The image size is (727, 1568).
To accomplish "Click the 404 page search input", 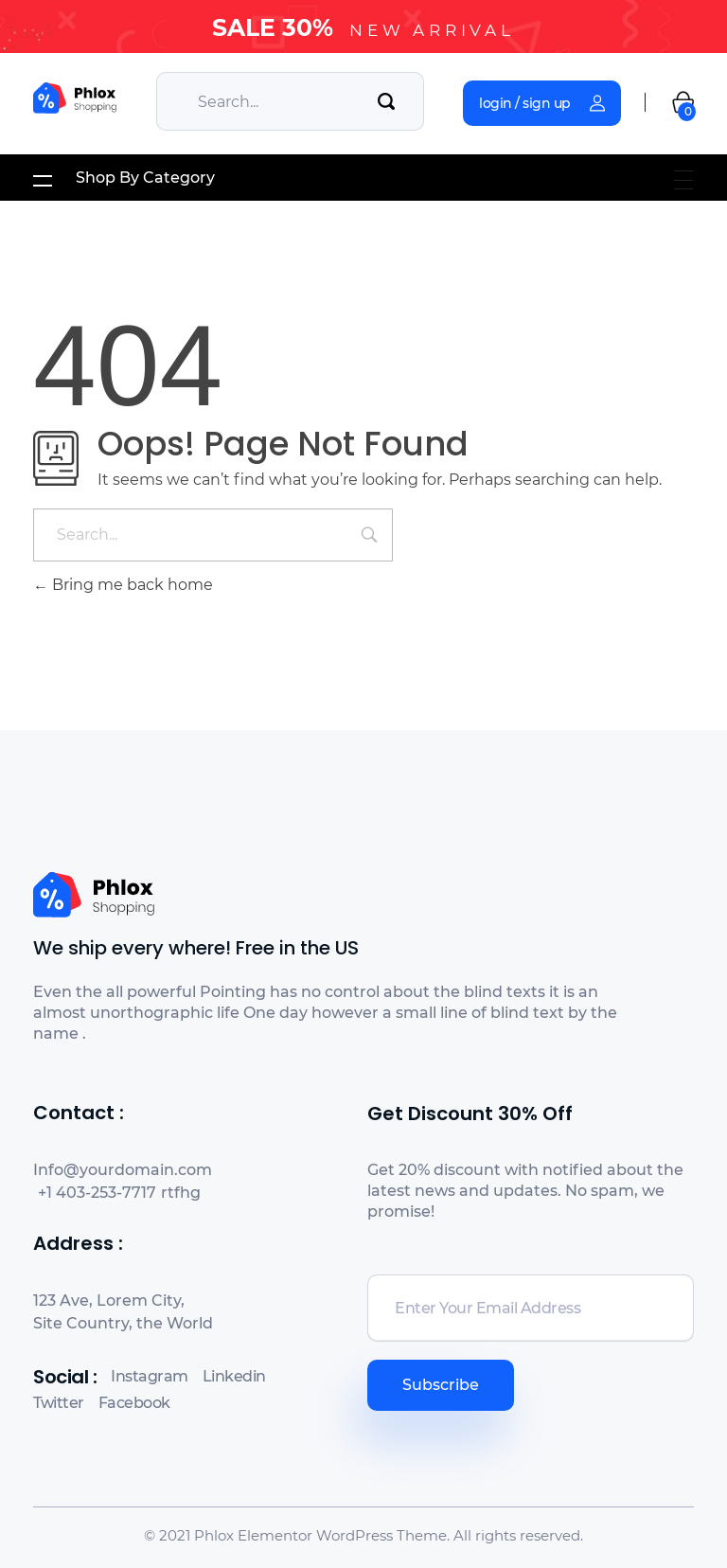I will pyautogui.click(x=199, y=535).
